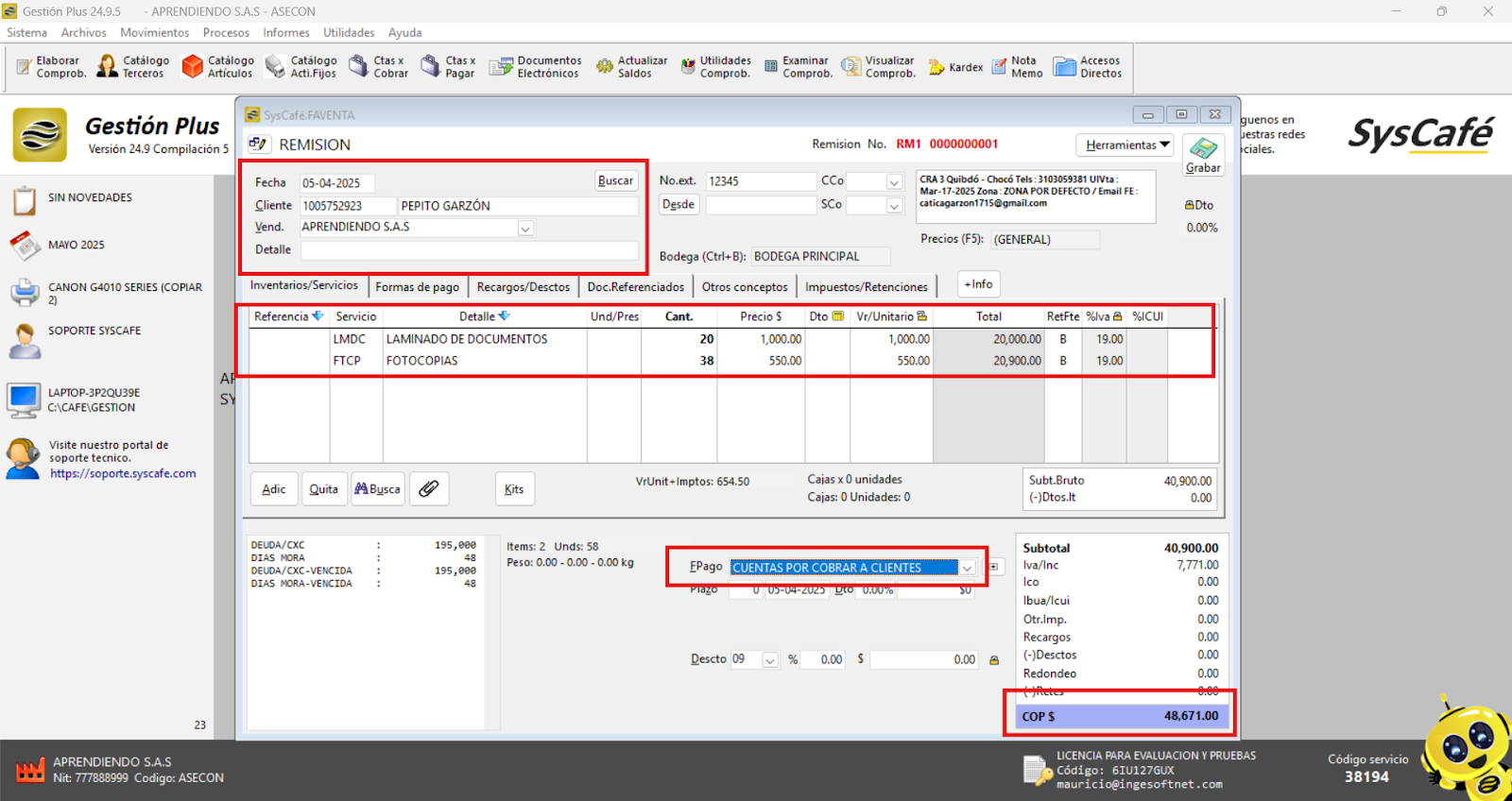This screenshot has width=1512, height=801.
Task: Expand the FPago payment method dropdown
Action: pos(968,568)
